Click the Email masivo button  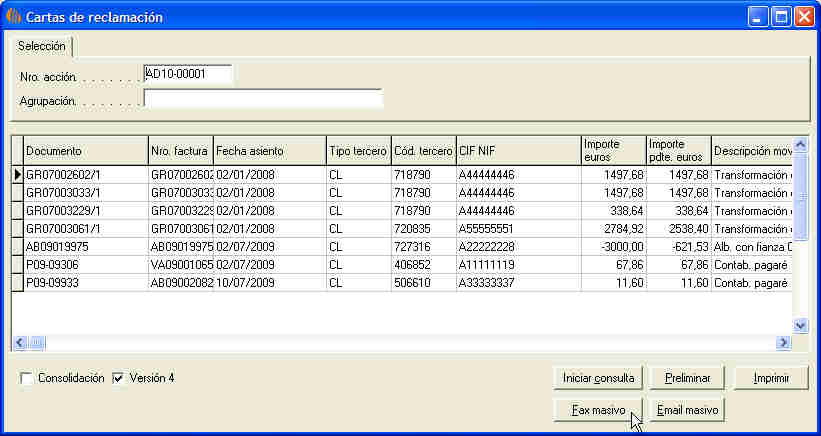687,410
